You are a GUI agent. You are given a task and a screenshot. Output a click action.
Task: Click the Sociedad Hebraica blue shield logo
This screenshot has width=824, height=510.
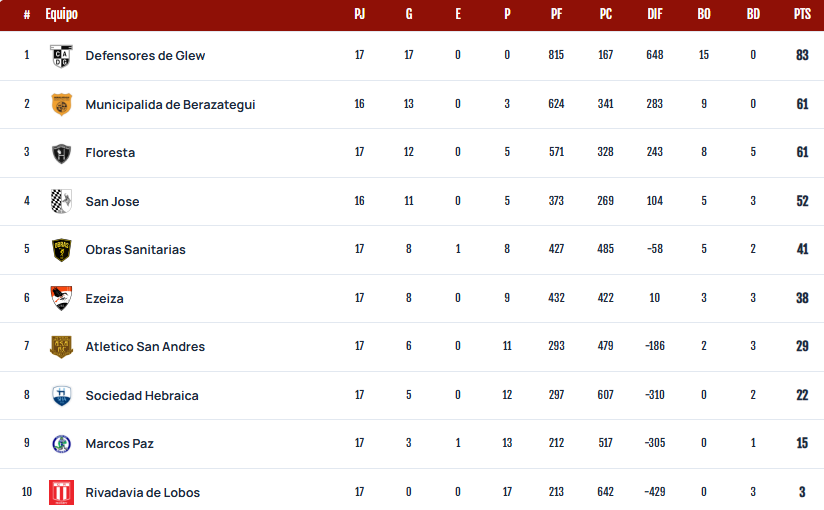[x=61, y=395]
